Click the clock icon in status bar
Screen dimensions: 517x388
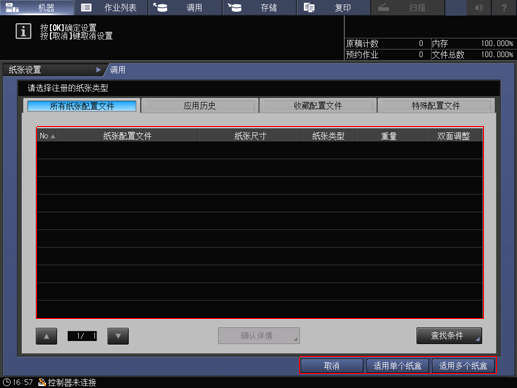coord(7,382)
